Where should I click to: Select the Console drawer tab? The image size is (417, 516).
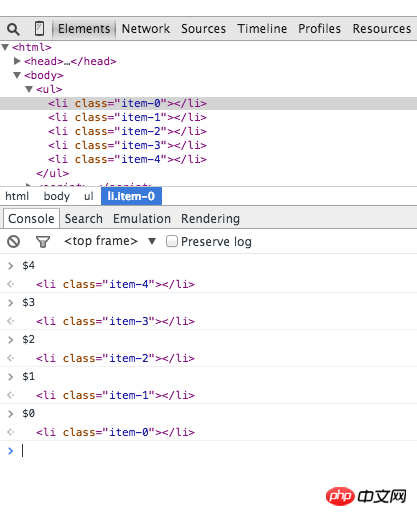[x=31, y=219]
